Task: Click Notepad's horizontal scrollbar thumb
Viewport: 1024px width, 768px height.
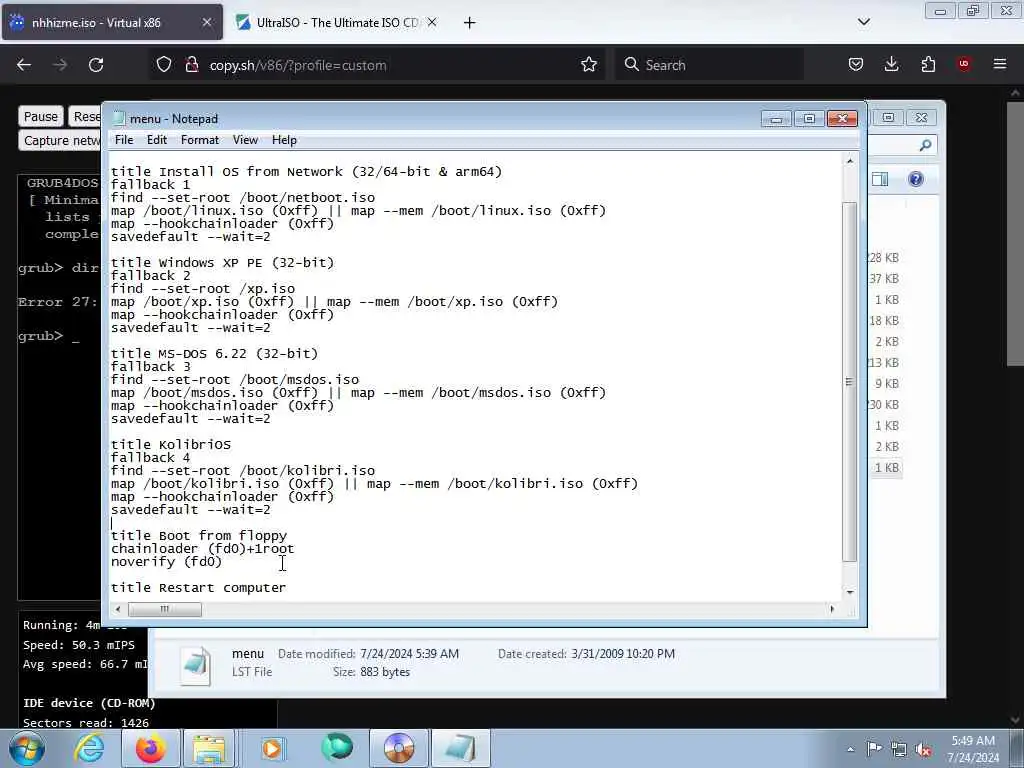Action: [x=165, y=609]
